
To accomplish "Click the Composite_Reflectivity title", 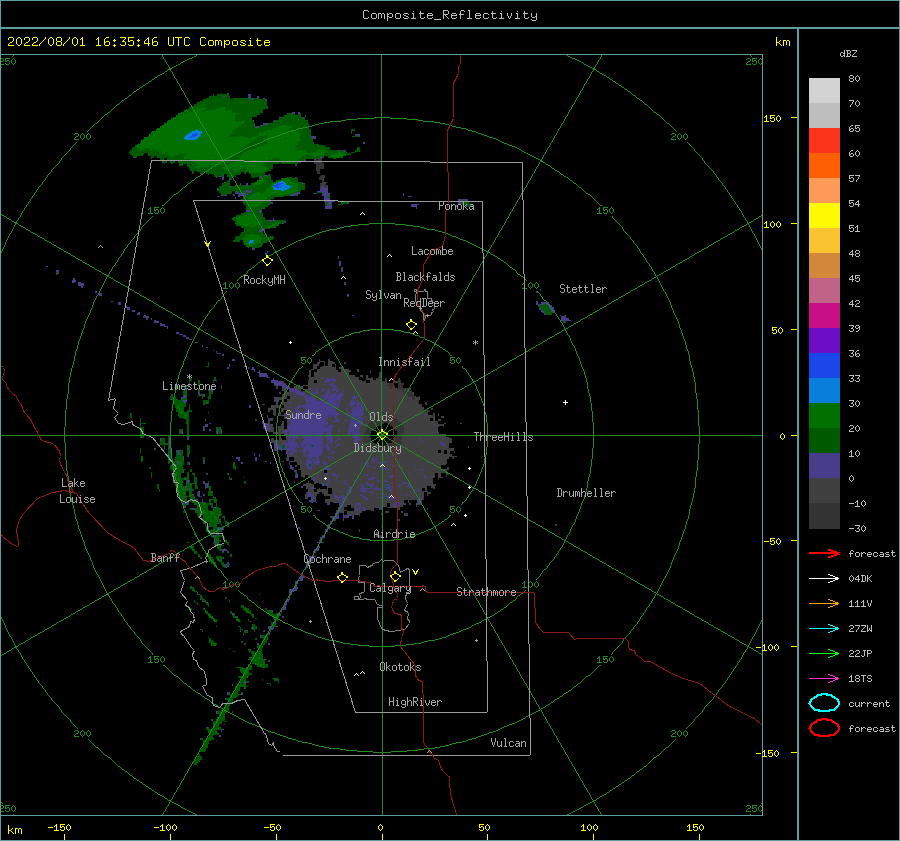I will click(449, 15).
